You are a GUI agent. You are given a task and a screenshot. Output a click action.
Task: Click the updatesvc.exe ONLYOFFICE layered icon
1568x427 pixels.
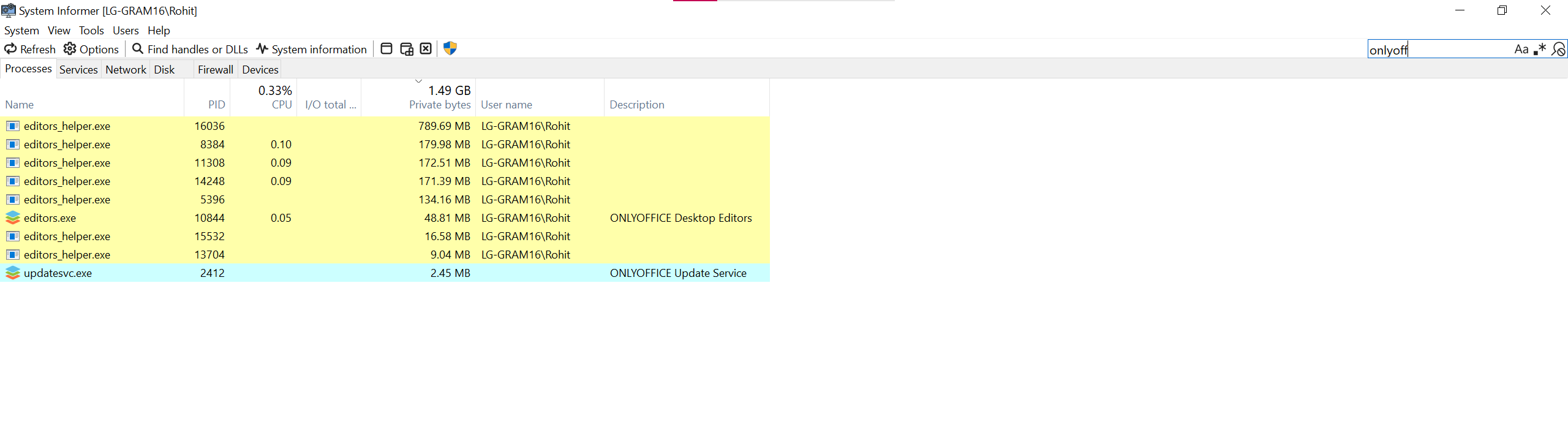click(13, 273)
